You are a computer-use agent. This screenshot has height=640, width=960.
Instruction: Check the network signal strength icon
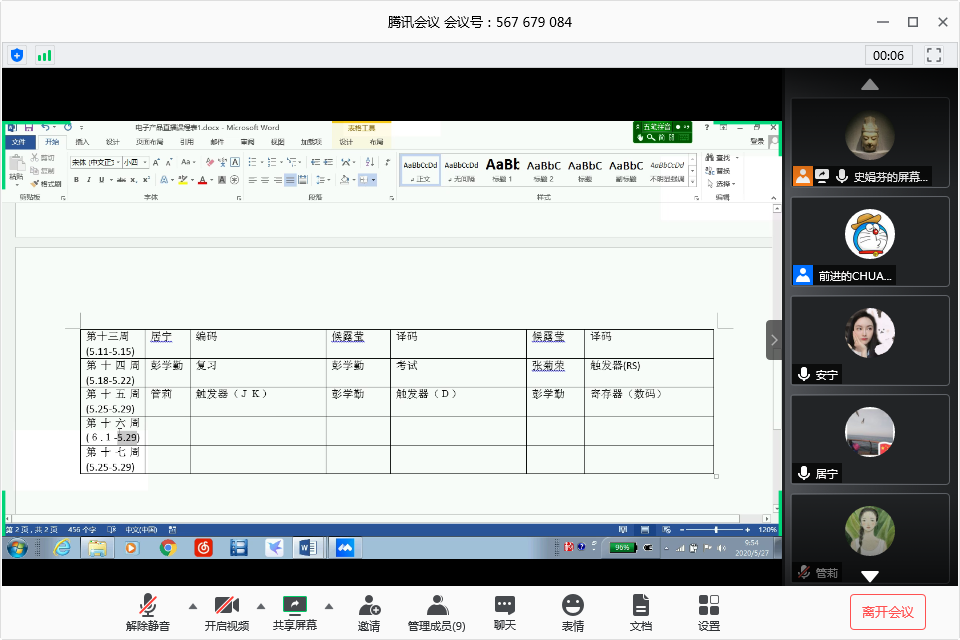44,55
